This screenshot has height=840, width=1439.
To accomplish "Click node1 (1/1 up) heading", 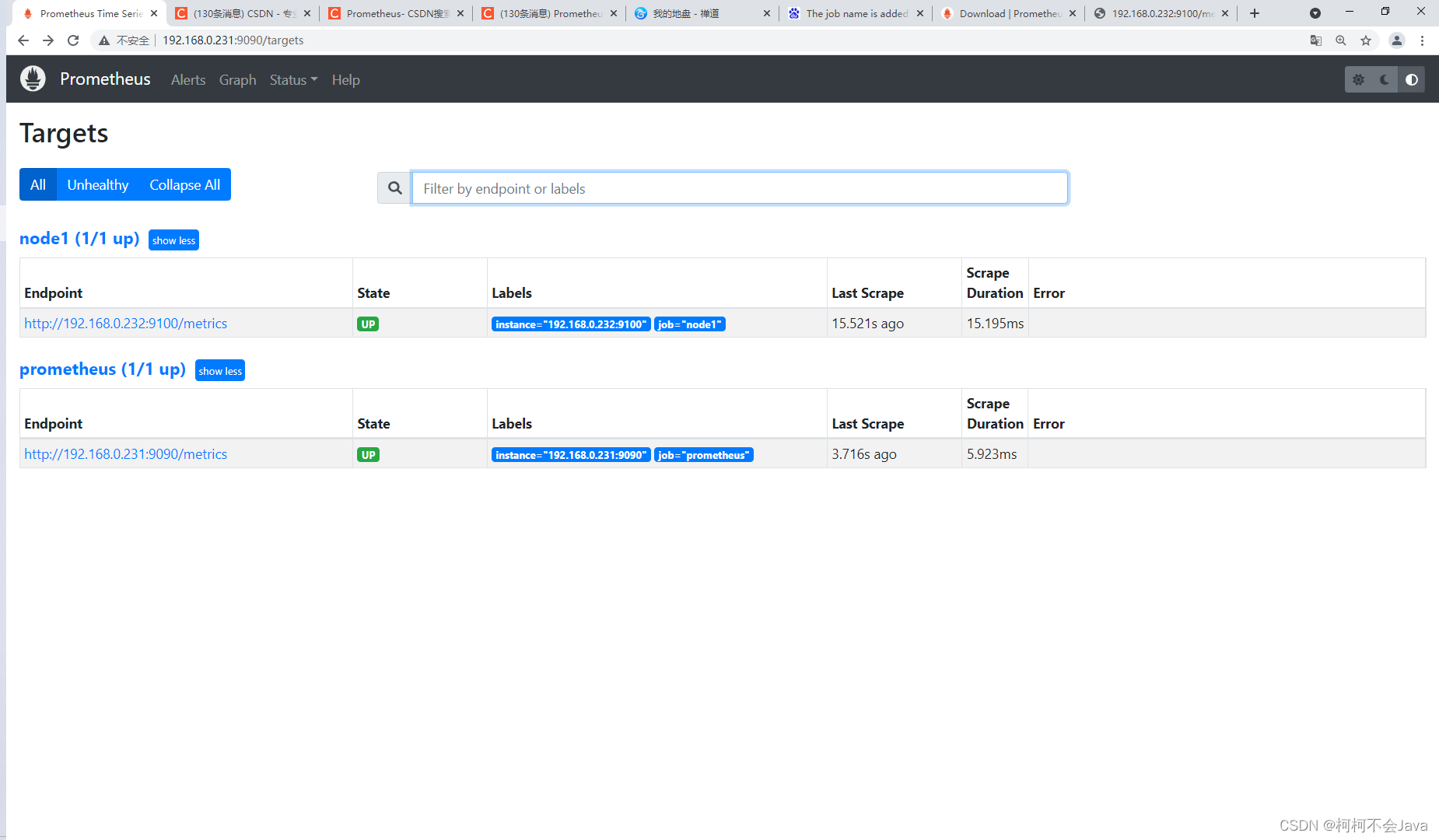I will pos(79,239).
